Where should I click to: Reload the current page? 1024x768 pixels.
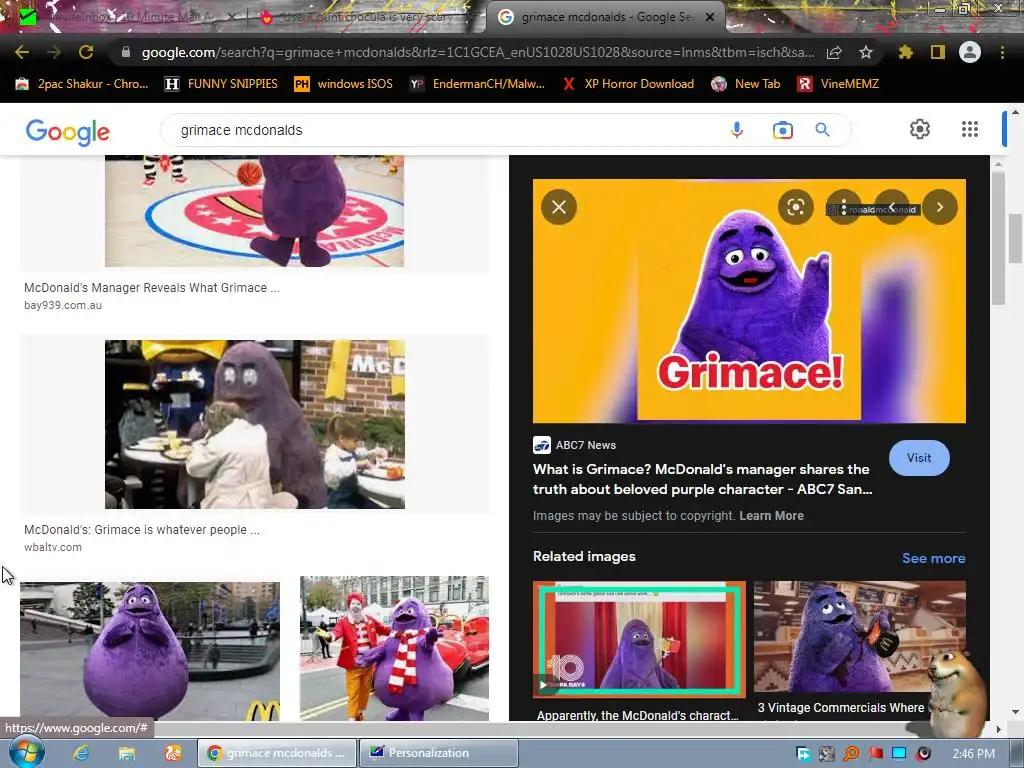(x=86, y=52)
